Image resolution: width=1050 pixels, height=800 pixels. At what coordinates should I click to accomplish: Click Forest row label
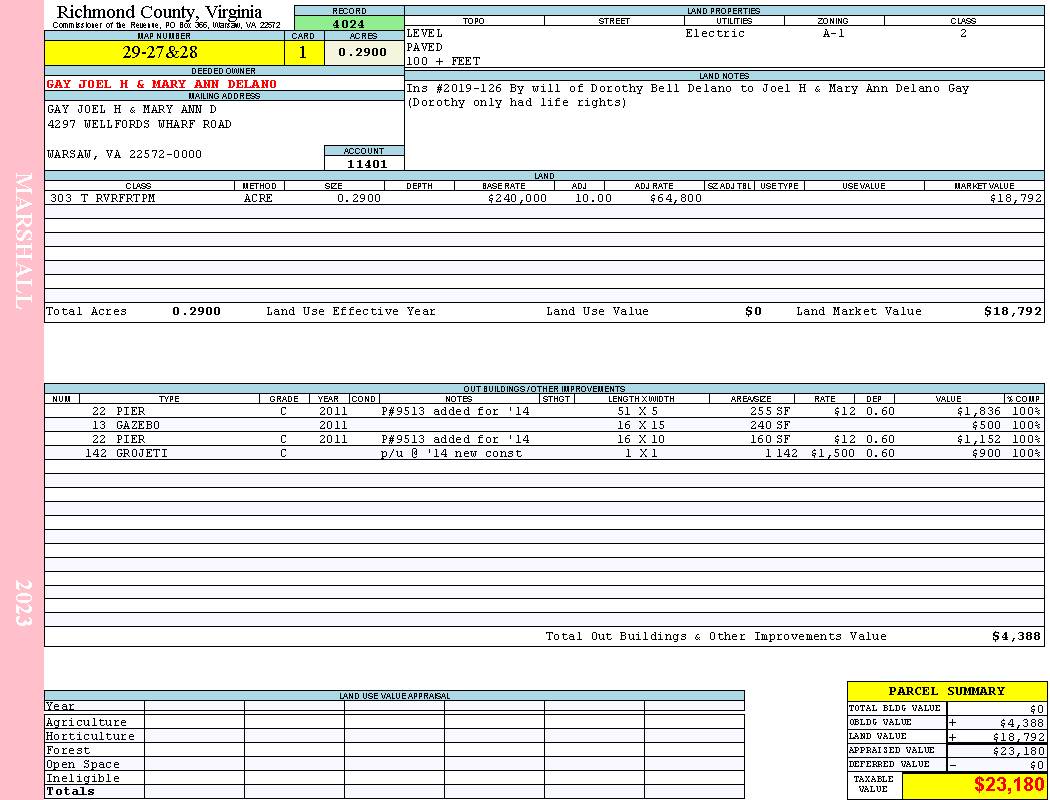[68, 750]
